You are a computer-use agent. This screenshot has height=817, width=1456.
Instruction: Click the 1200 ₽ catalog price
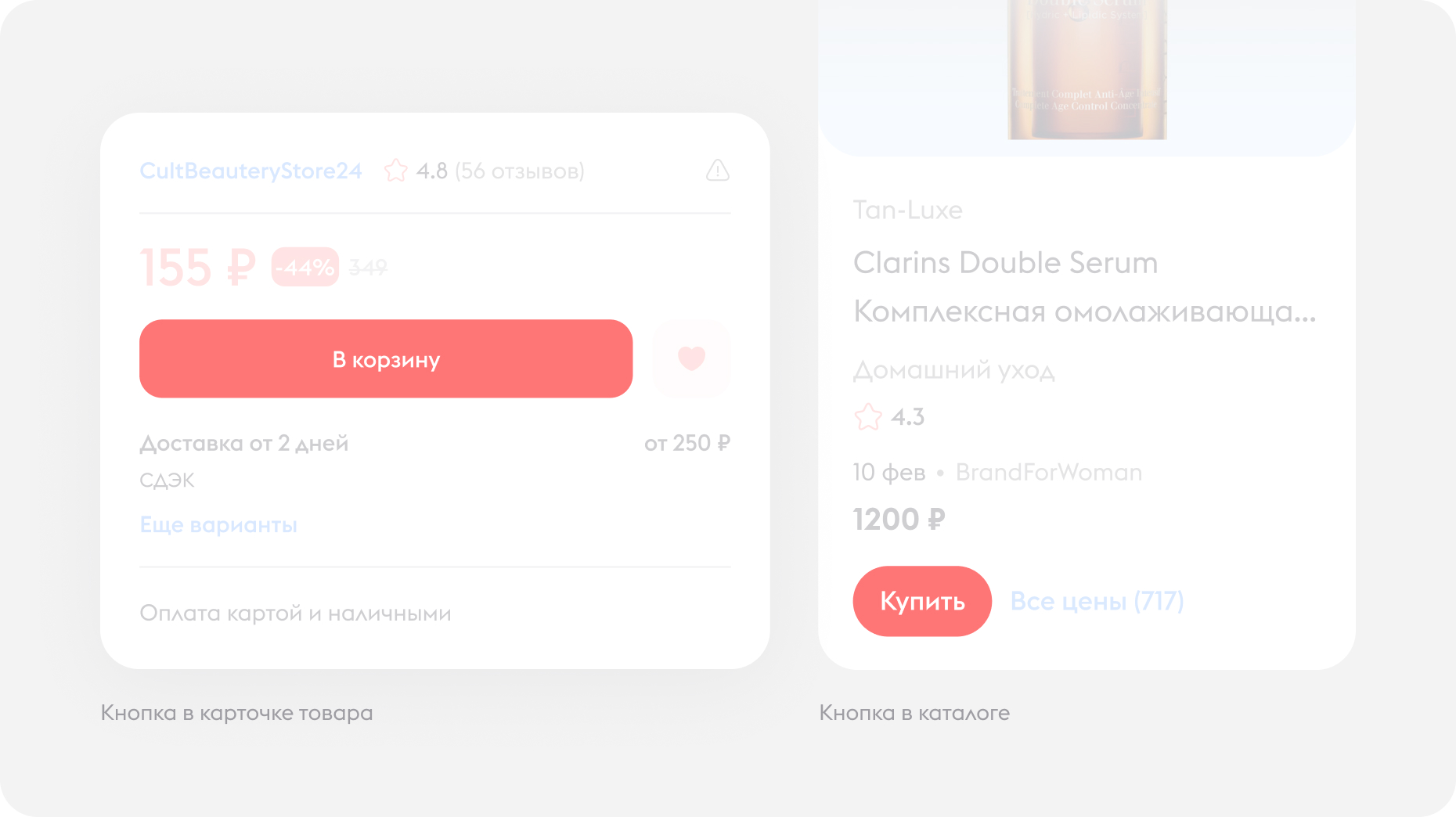coord(899,519)
